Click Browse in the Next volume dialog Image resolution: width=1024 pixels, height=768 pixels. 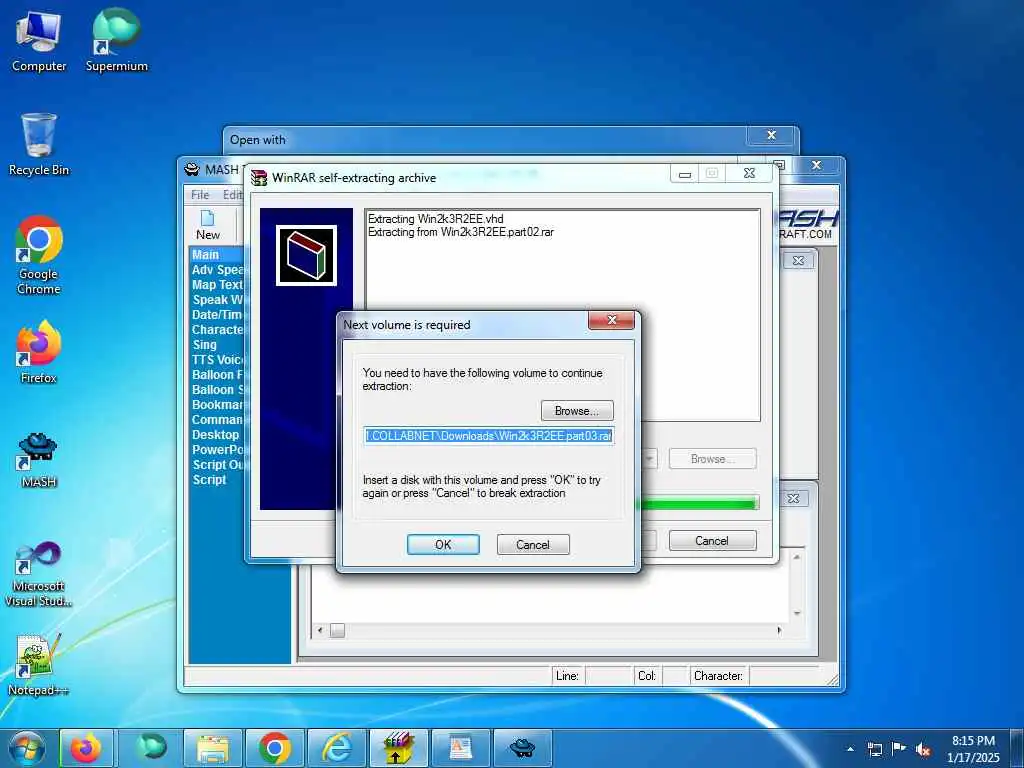tap(577, 411)
